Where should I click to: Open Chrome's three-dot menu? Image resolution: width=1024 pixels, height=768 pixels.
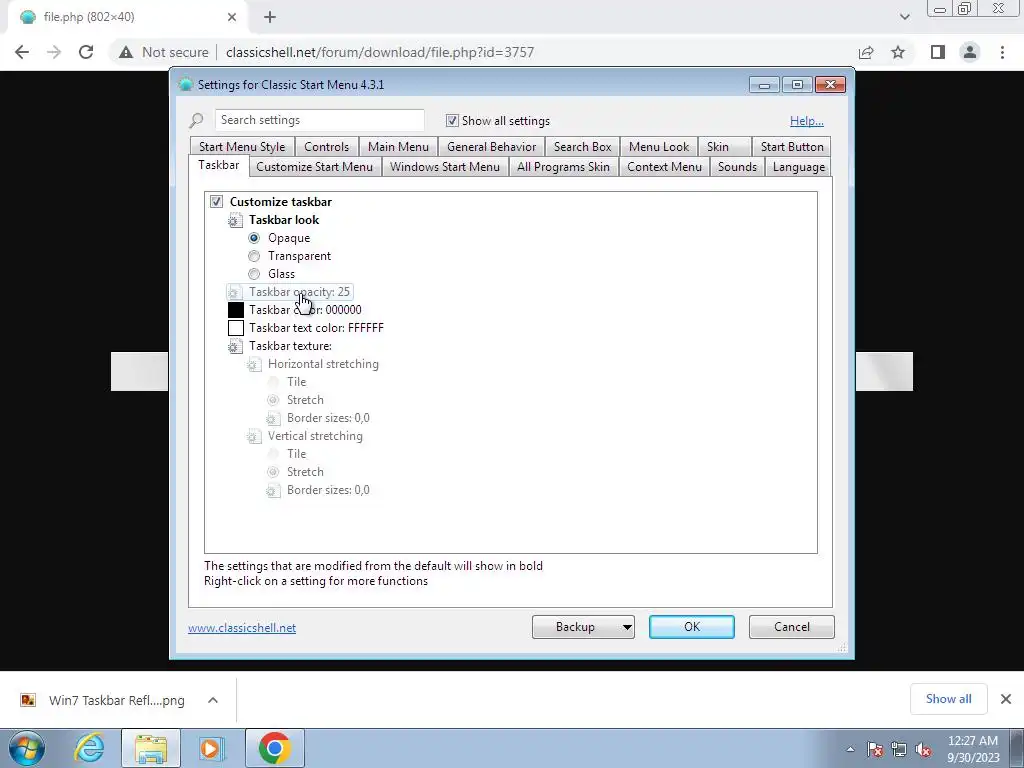point(1002,52)
